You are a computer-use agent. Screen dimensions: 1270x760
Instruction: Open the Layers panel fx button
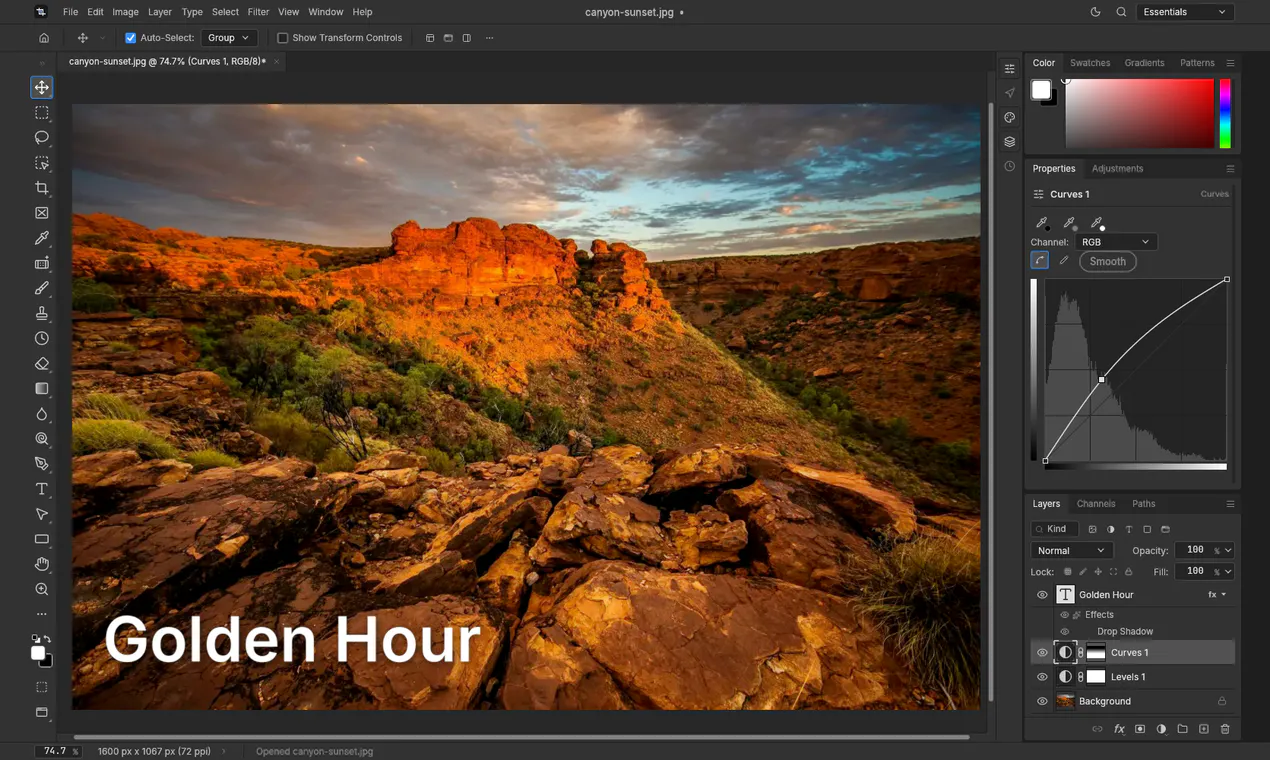tap(1119, 729)
